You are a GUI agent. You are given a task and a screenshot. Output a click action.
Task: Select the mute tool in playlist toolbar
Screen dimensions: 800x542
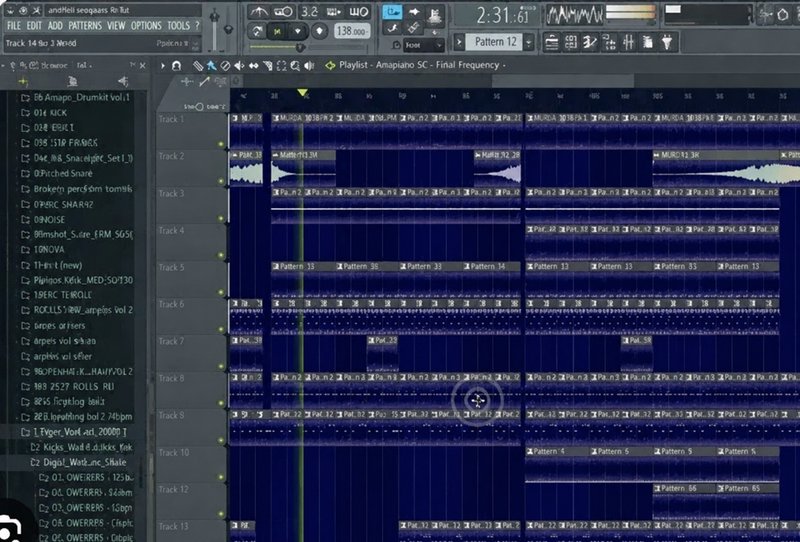click(239, 65)
